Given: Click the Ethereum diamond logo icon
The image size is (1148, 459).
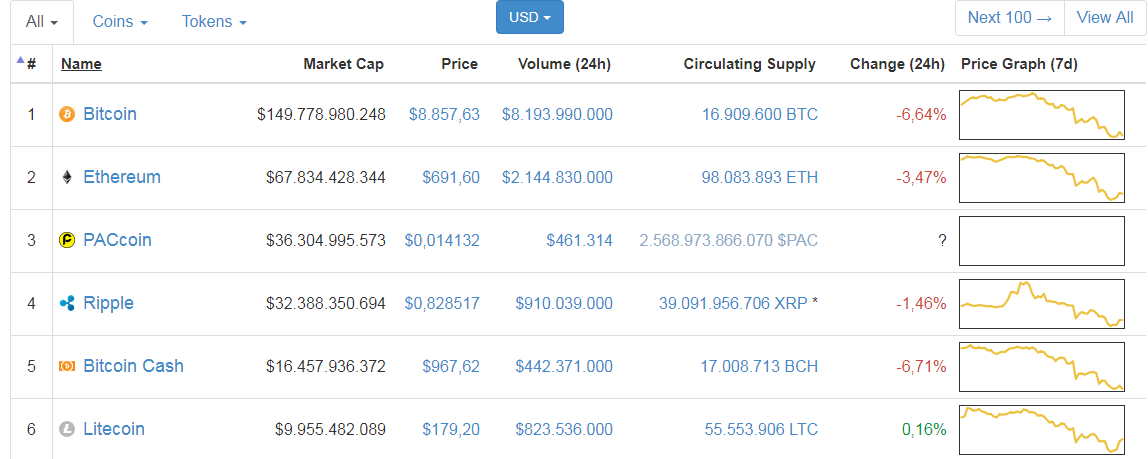Looking at the screenshot, I should coord(67,178).
